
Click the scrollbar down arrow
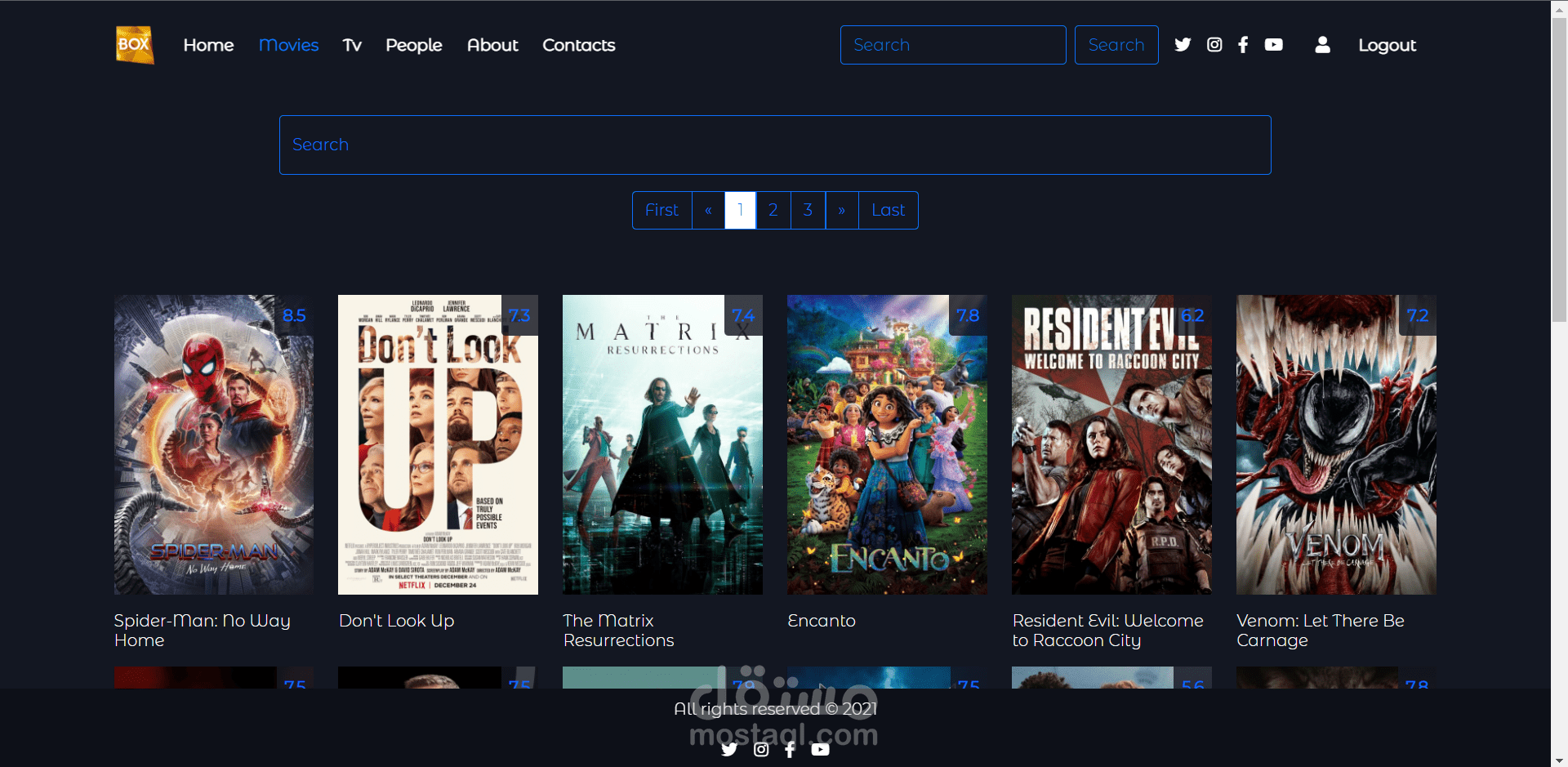coord(1559,760)
